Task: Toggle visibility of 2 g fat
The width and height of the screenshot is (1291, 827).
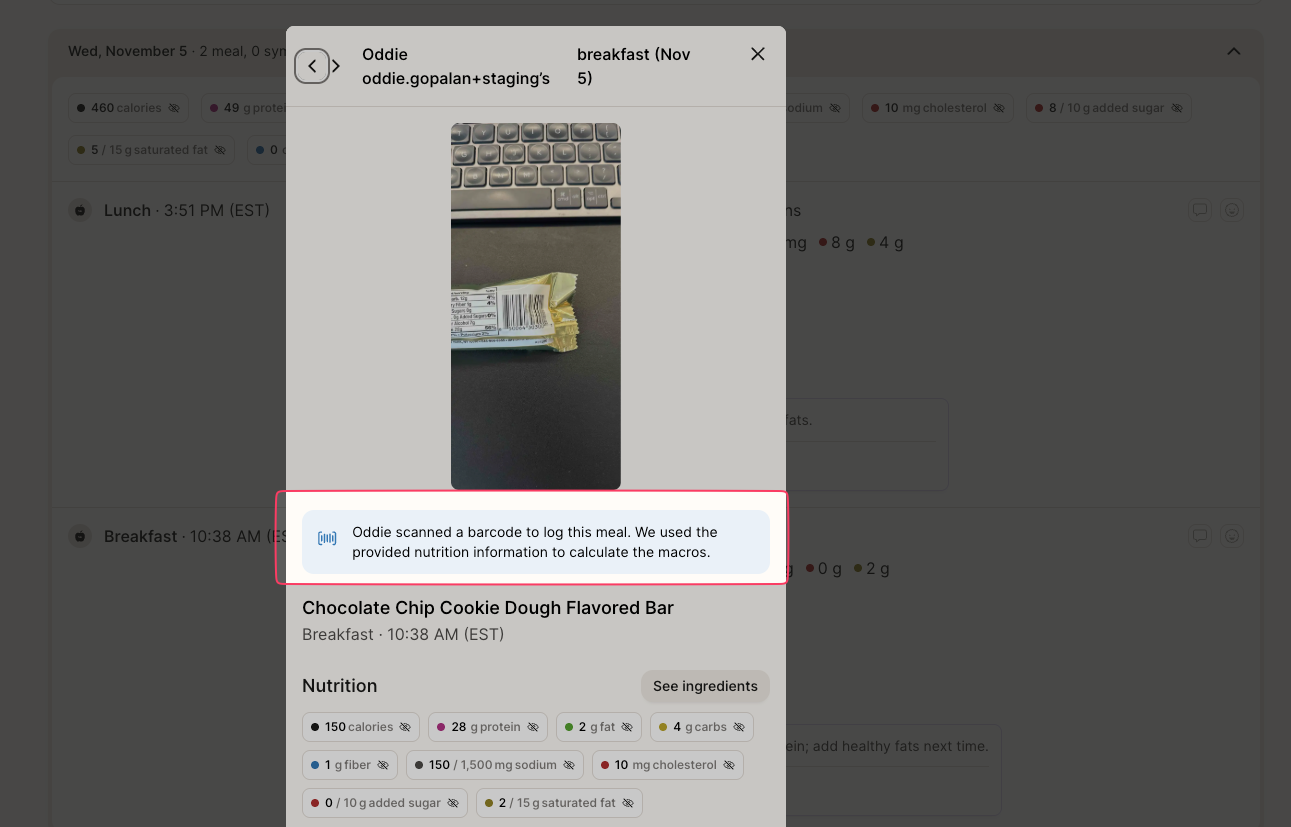Action: point(627,727)
